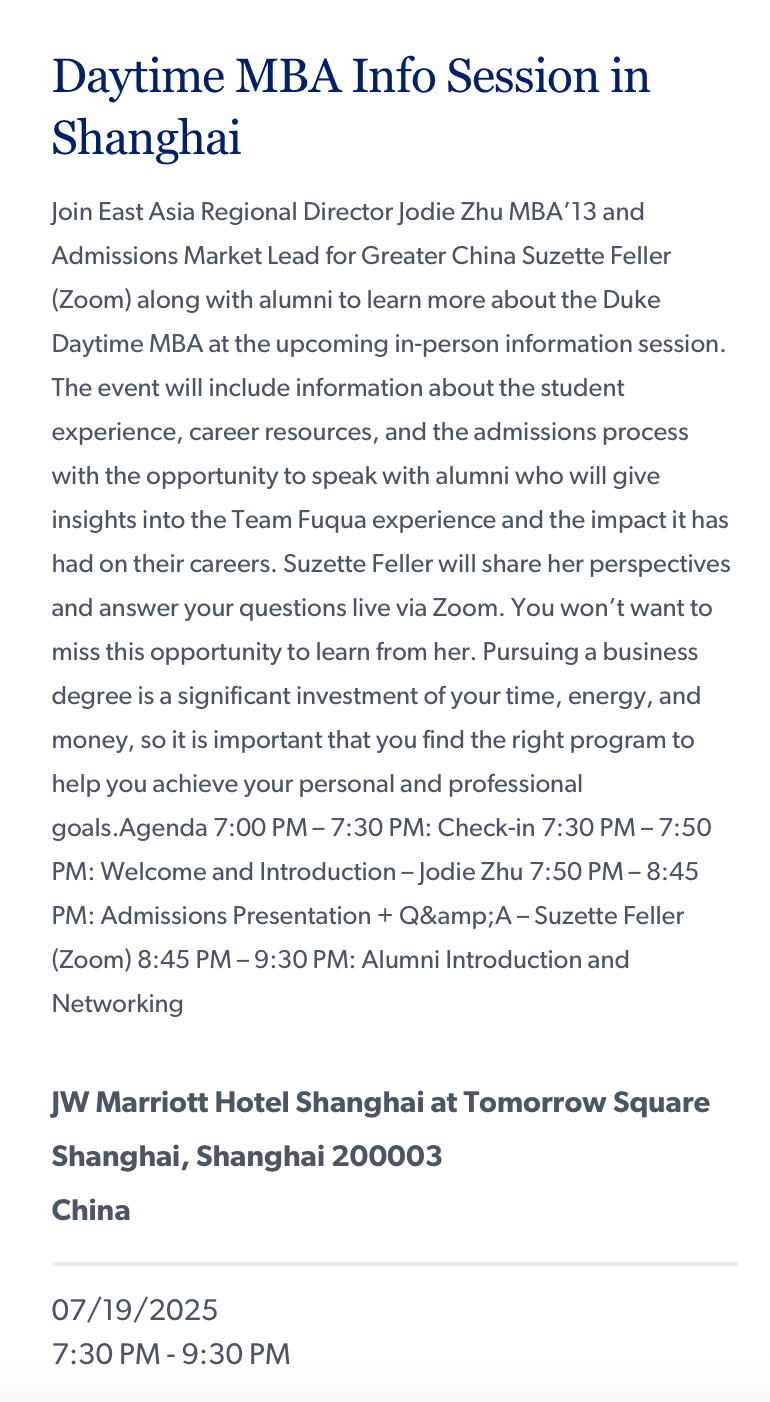The height and width of the screenshot is (1402, 770).
Task: Click the Alumni Introduction and agenda line
Action: click(496, 960)
